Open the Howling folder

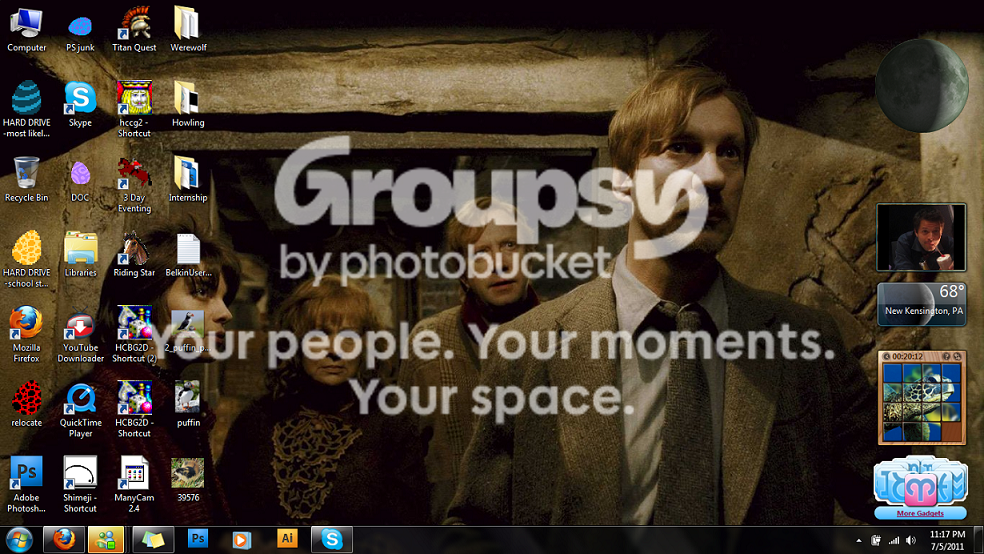[188, 105]
